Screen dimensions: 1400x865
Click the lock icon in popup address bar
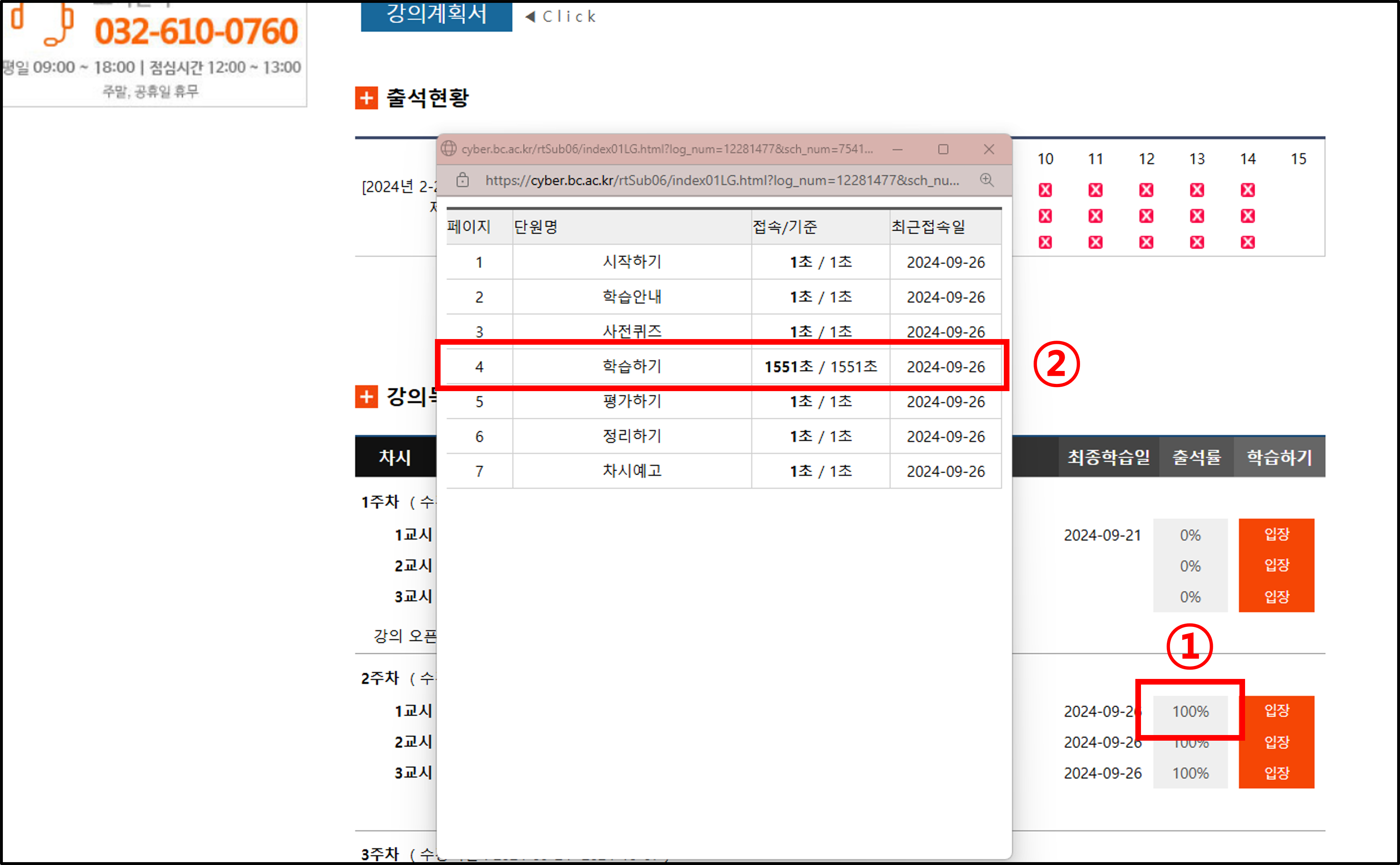pos(463,180)
